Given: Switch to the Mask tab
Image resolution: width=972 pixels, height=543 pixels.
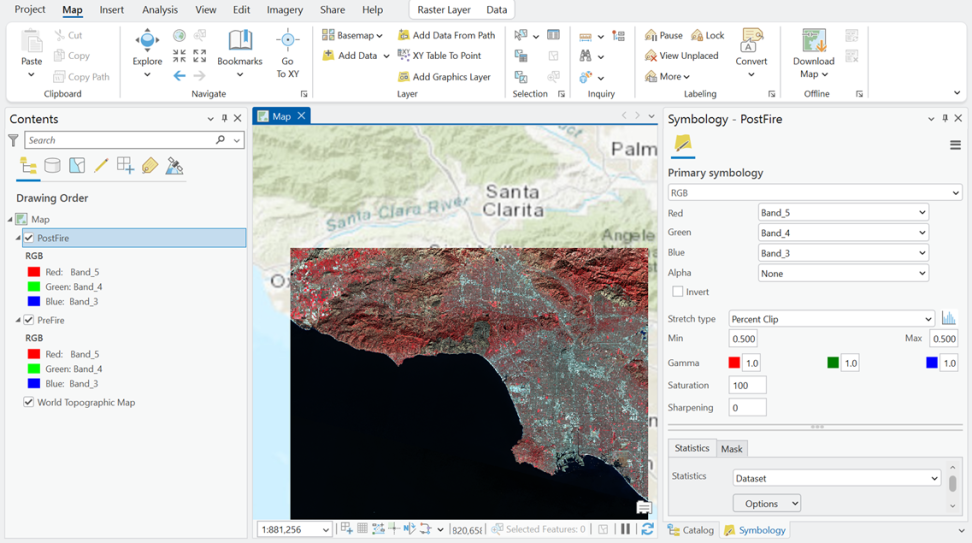Looking at the screenshot, I should click(x=731, y=449).
